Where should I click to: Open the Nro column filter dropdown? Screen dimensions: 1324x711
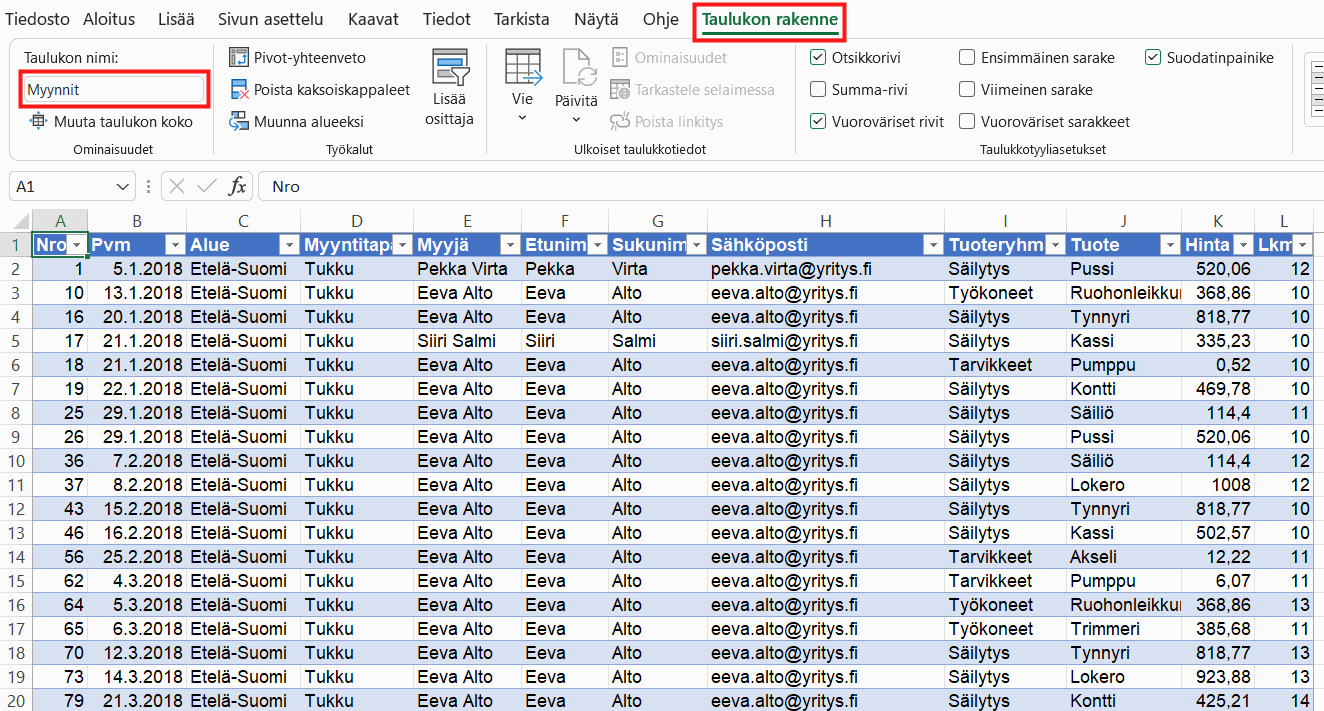click(x=76, y=245)
